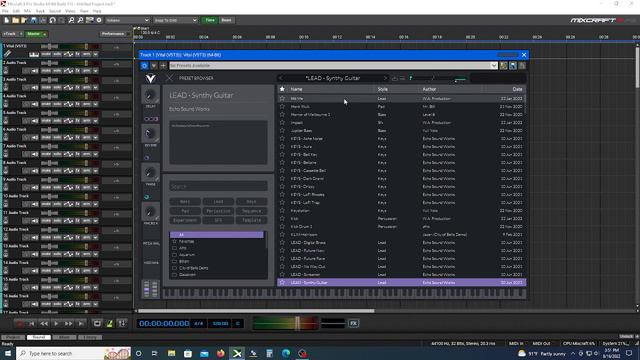This screenshot has width=640, height=360.
Task: Open track 1 fx button
Action: (78, 54)
